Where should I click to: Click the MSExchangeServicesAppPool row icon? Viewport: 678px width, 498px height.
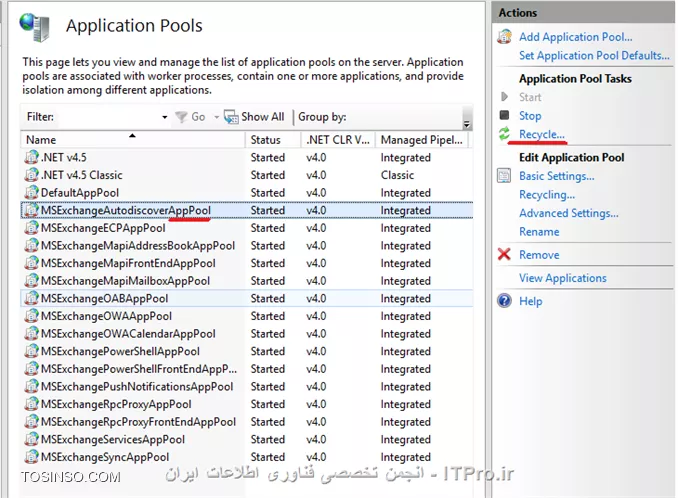(31, 440)
